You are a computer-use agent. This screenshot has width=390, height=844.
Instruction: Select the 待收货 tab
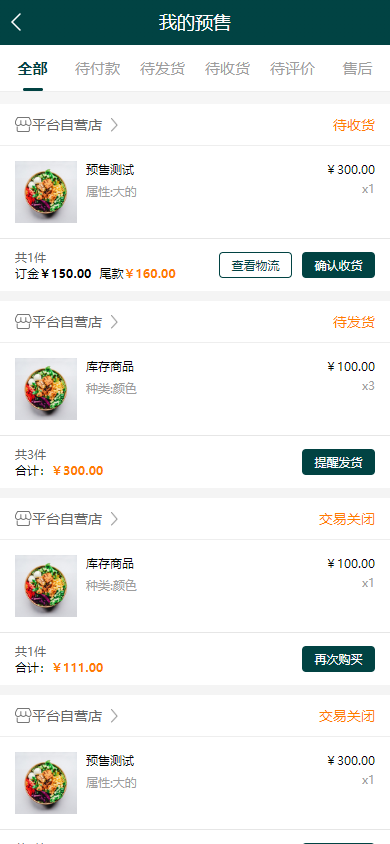(x=228, y=69)
